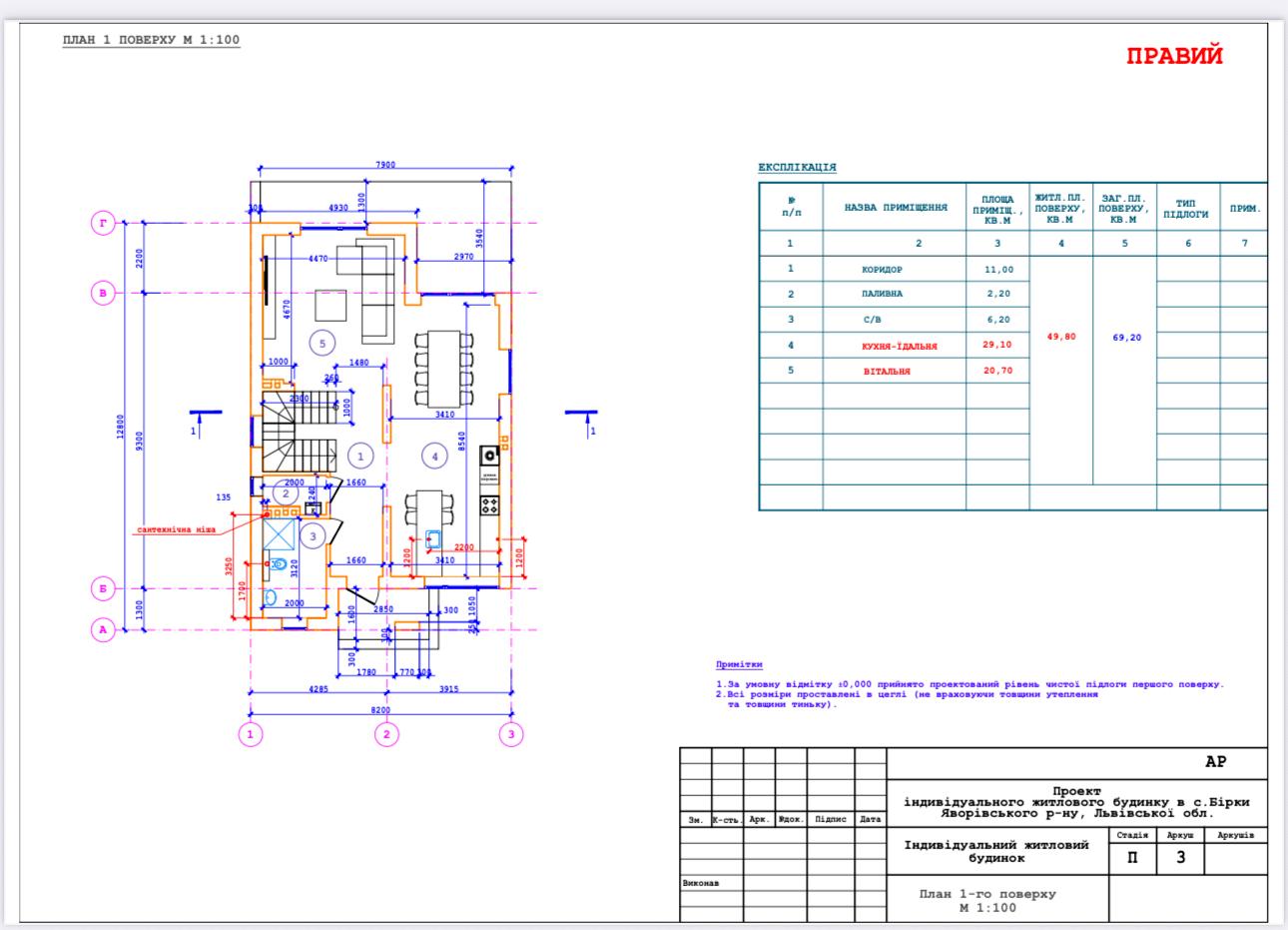Select the sheet number 3 in title block
Image resolution: width=1288 pixels, height=930 pixels.
[x=1180, y=857]
